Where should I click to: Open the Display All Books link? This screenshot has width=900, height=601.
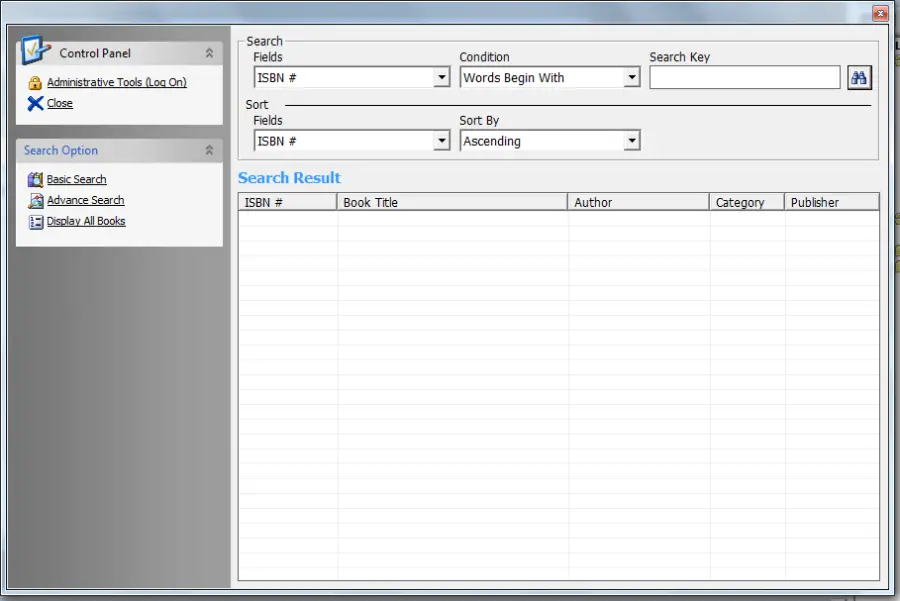click(x=86, y=221)
